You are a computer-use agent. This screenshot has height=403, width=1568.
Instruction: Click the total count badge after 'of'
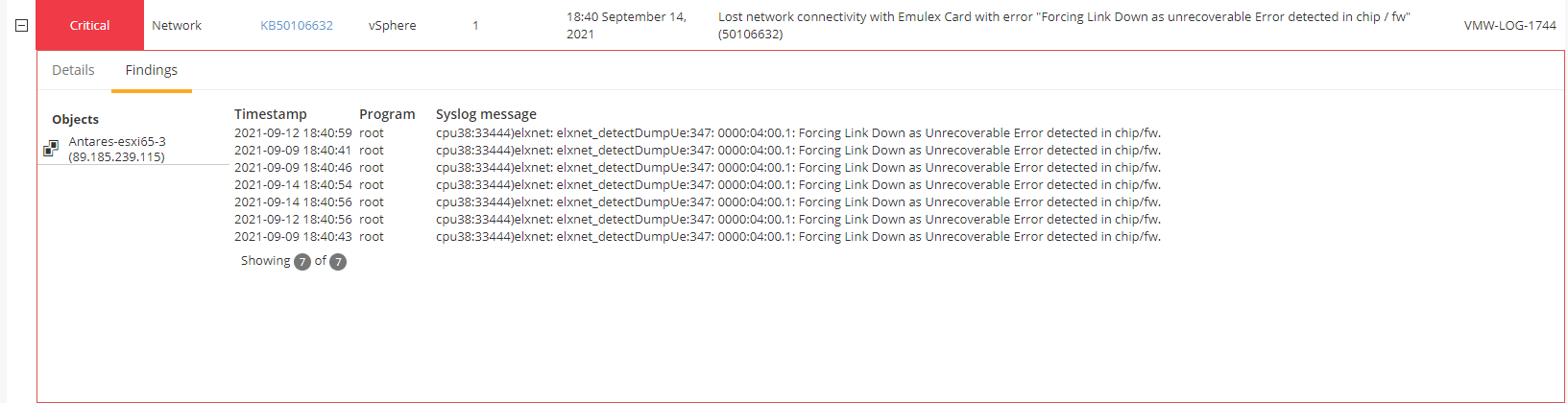pyautogui.click(x=338, y=262)
